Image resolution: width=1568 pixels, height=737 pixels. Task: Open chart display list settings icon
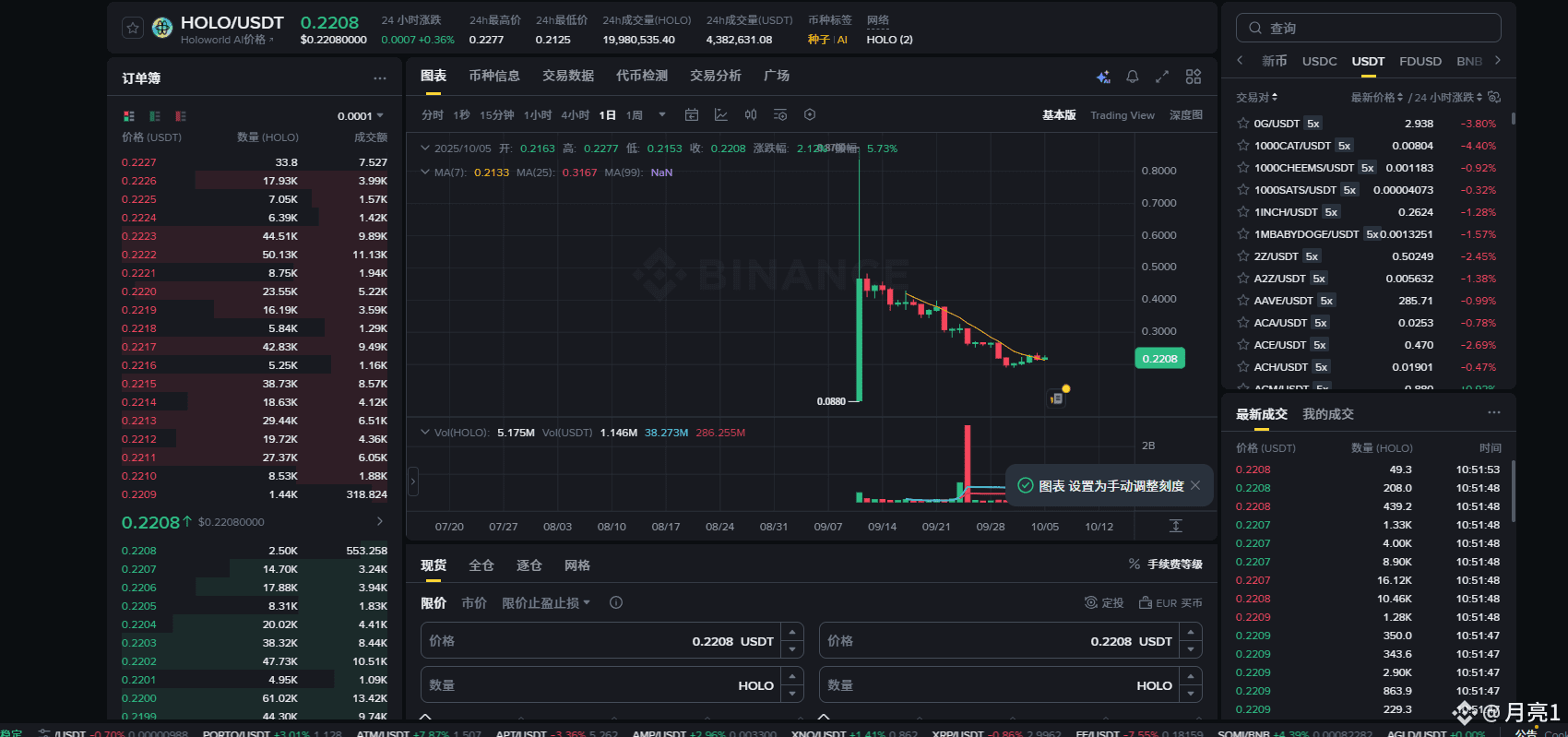coord(780,115)
